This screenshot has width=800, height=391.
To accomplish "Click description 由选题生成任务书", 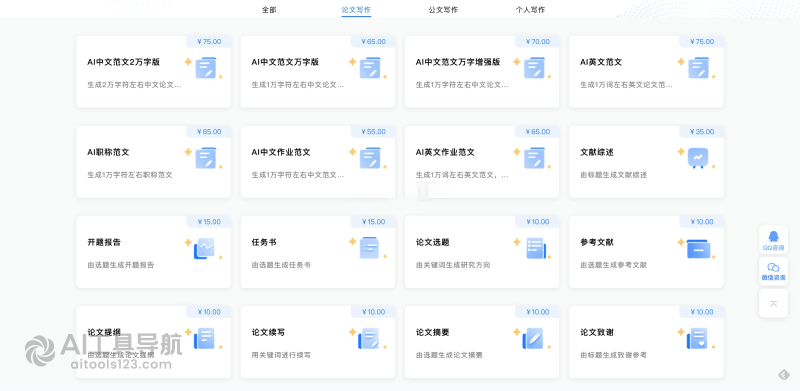I will coord(281,265).
